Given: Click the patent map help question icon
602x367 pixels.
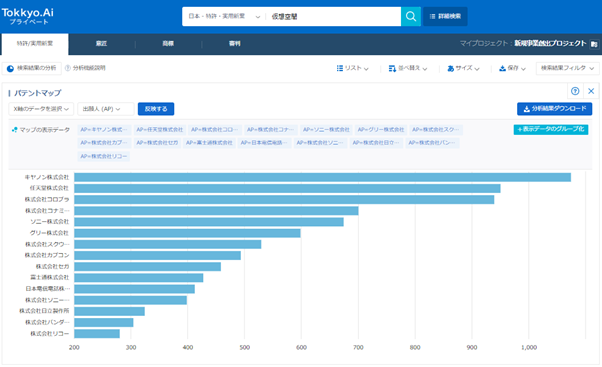Looking at the screenshot, I should pos(575,91).
